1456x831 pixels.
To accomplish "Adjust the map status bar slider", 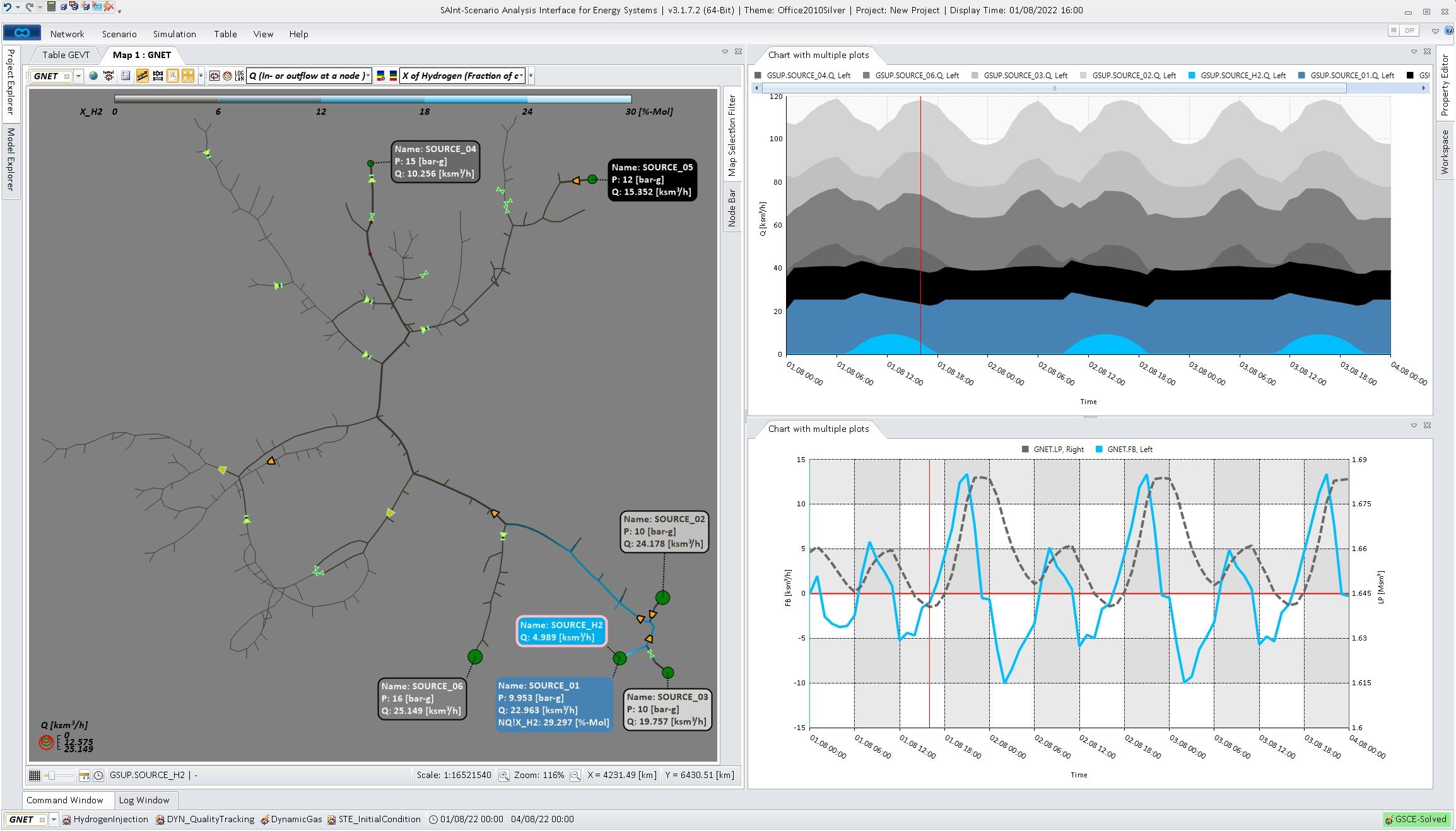I will (53, 776).
